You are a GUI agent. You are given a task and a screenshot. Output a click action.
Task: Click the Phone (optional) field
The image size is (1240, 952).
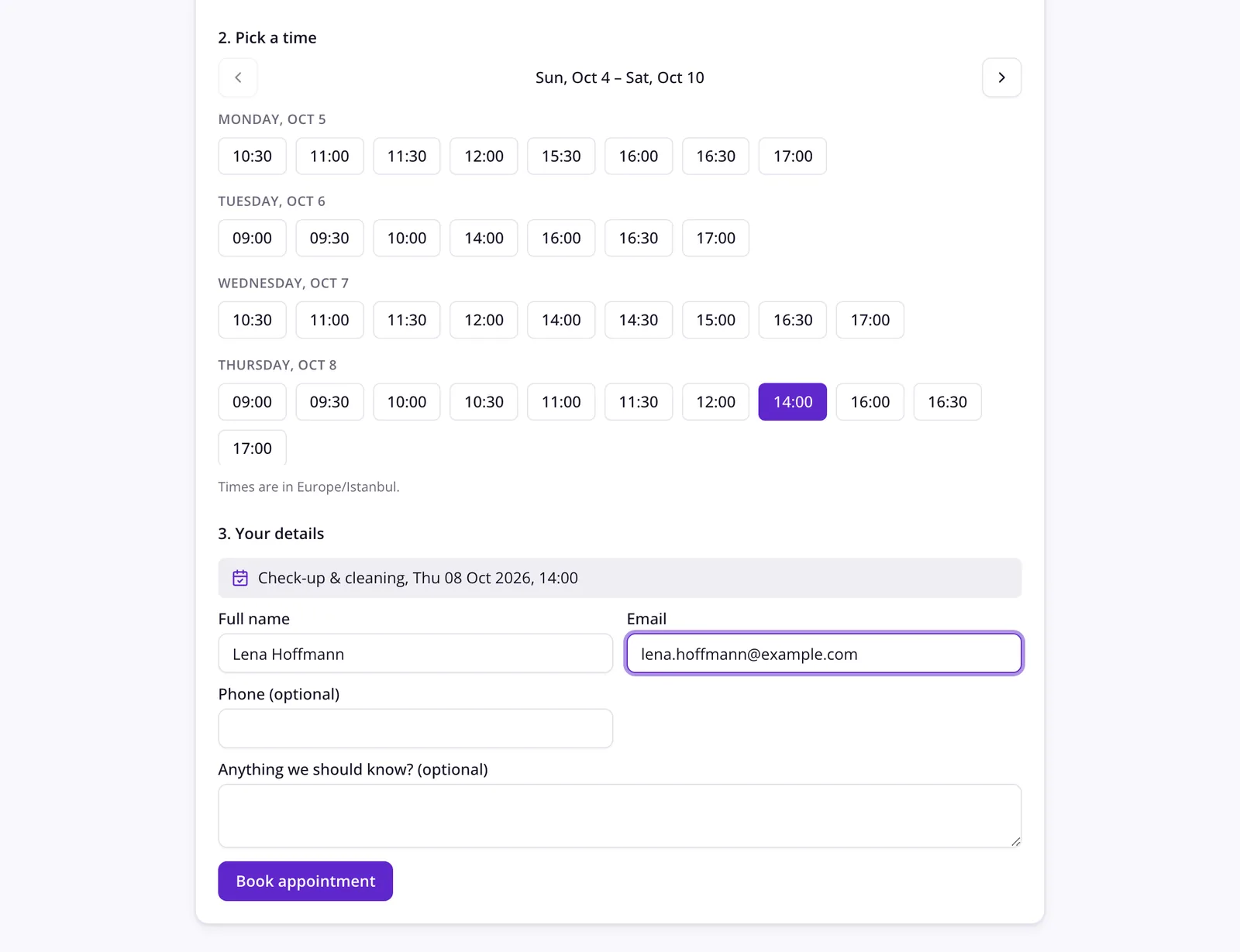[415, 729]
